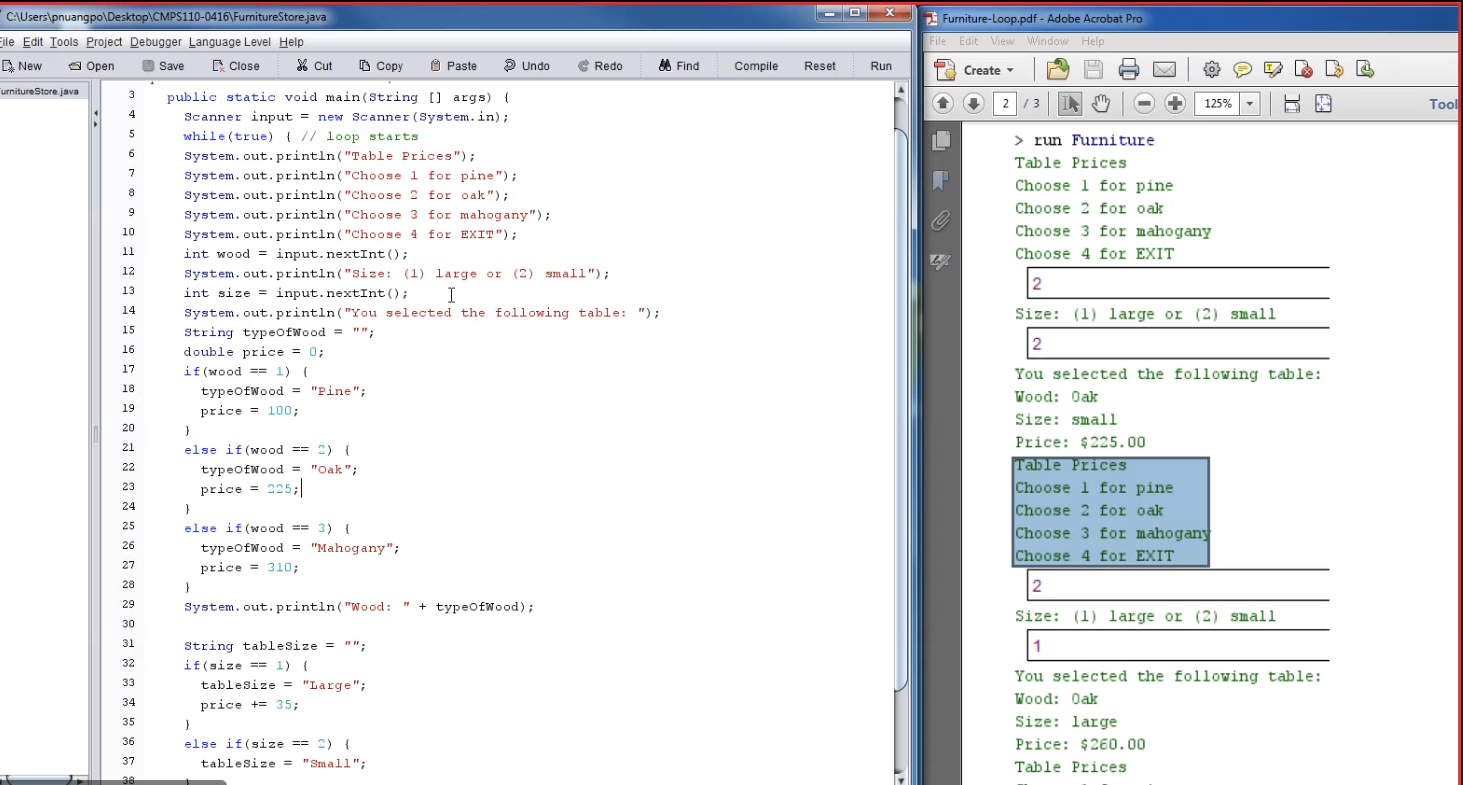Go to next page with down arrow

974,104
